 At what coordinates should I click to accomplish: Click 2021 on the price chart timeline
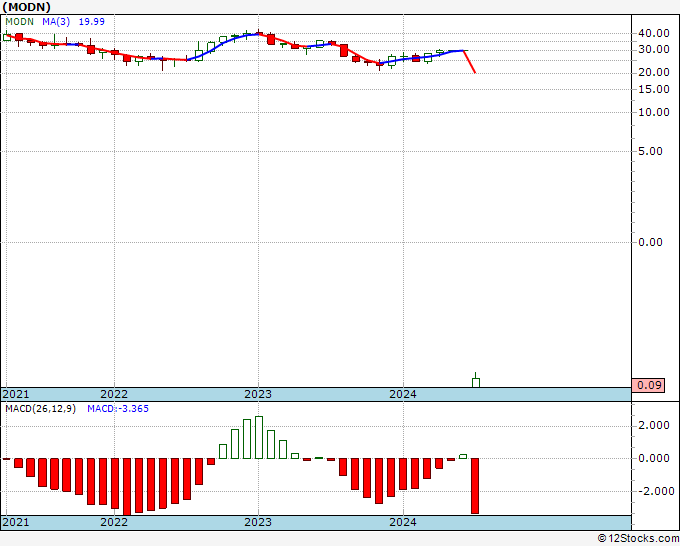tap(16, 394)
